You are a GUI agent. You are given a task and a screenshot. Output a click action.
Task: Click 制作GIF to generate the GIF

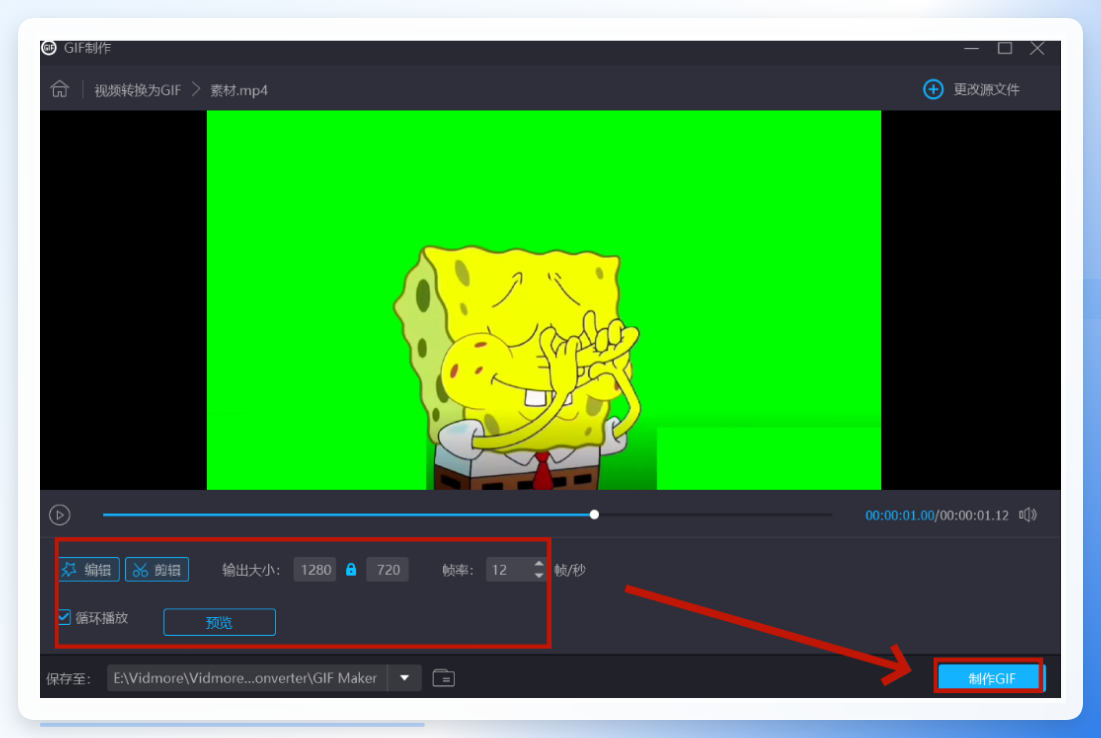click(991, 678)
